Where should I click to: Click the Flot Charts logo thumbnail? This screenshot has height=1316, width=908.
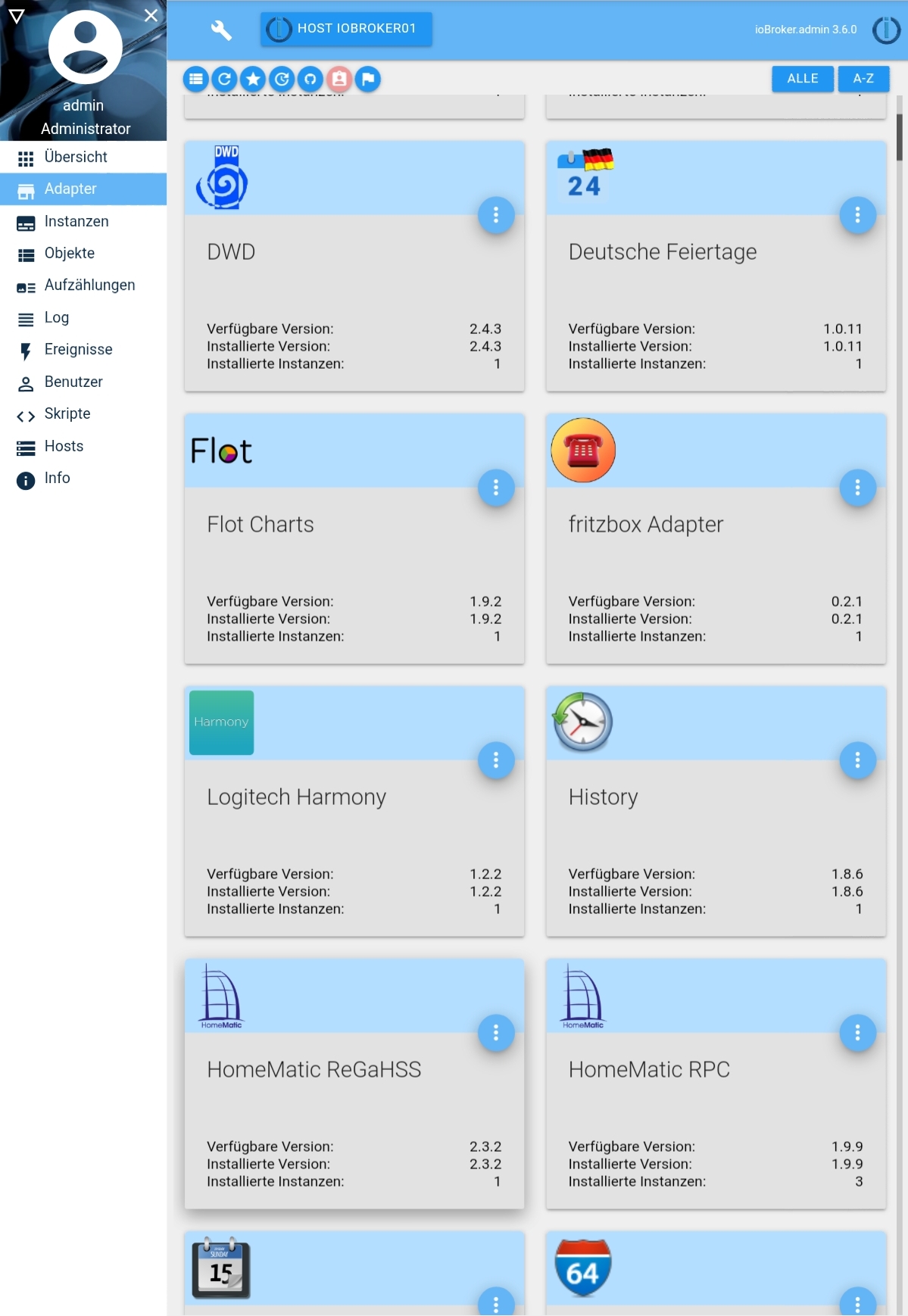tap(221, 451)
